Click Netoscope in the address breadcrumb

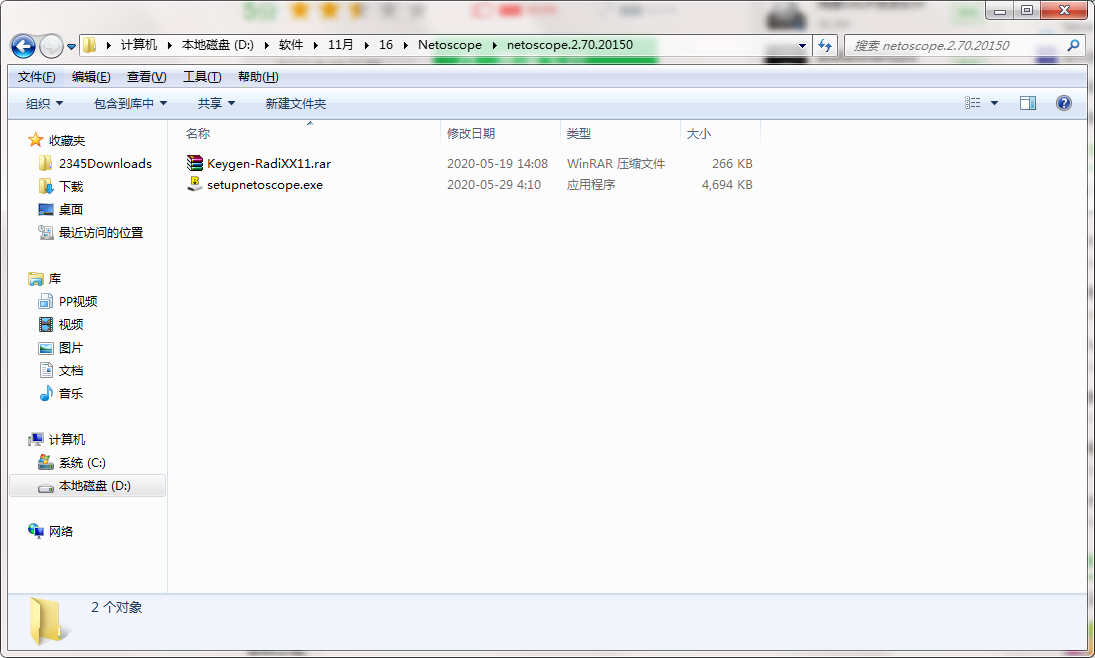(x=450, y=45)
